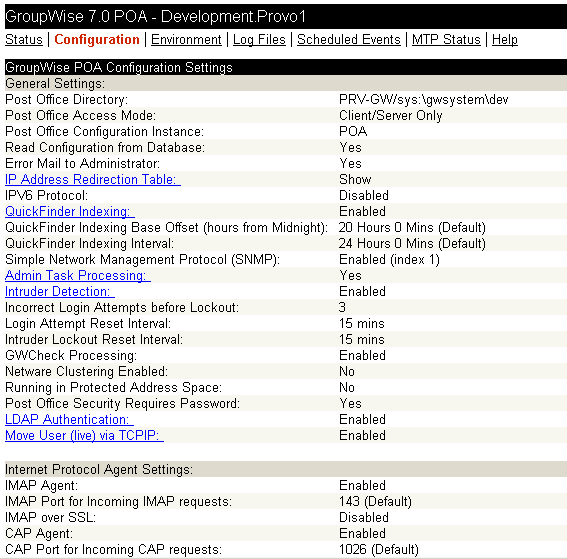Click the 'Login Attempt Reset Interval:' label
Image resolution: width=567 pixels, height=559 pixels.
(88, 323)
